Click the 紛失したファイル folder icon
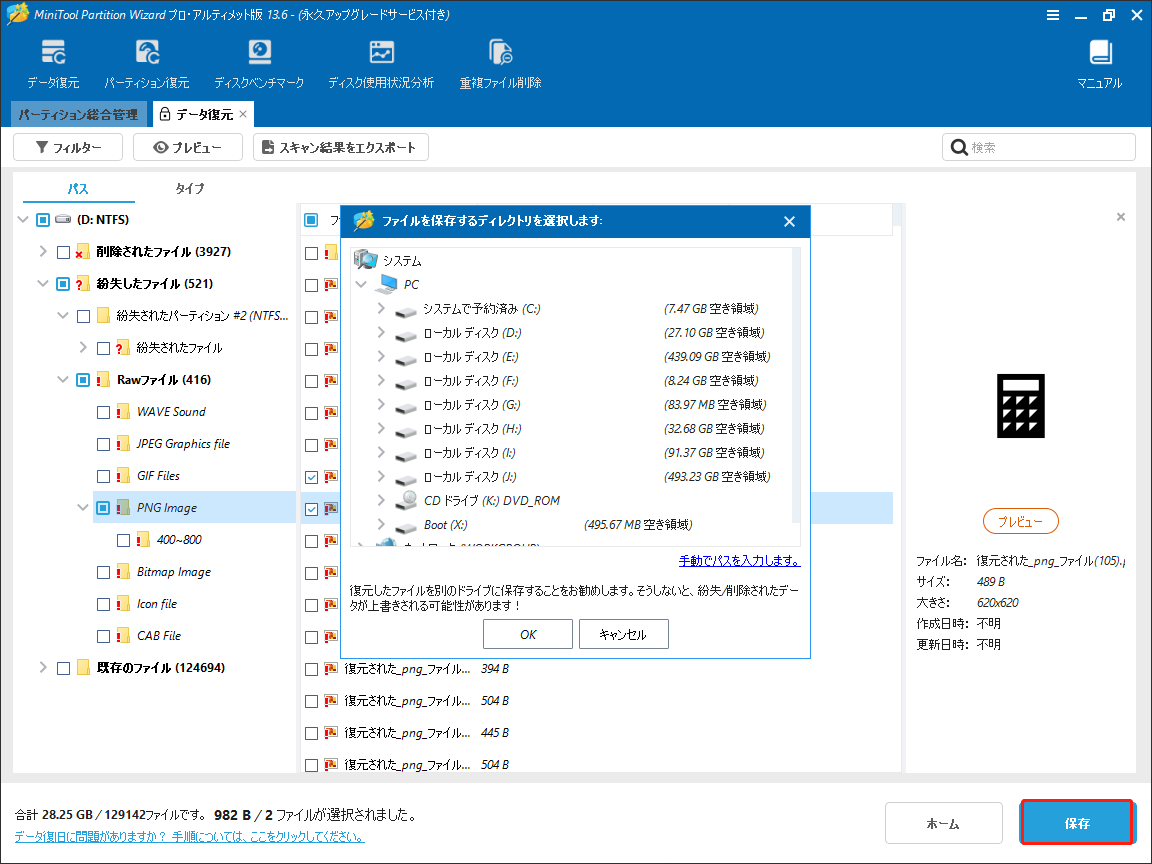The width and height of the screenshot is (1152, 864). click(x=82, y=284)
